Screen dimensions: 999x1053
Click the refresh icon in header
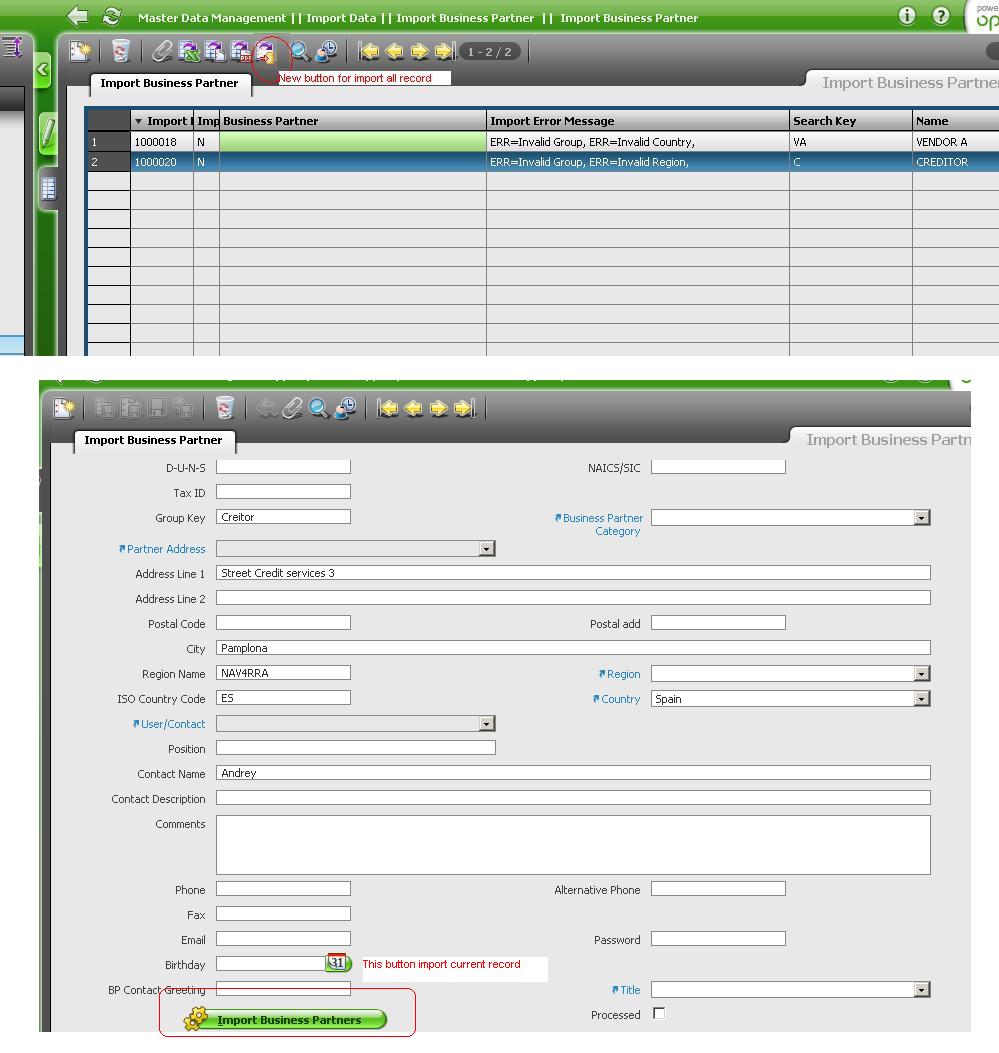112,17
